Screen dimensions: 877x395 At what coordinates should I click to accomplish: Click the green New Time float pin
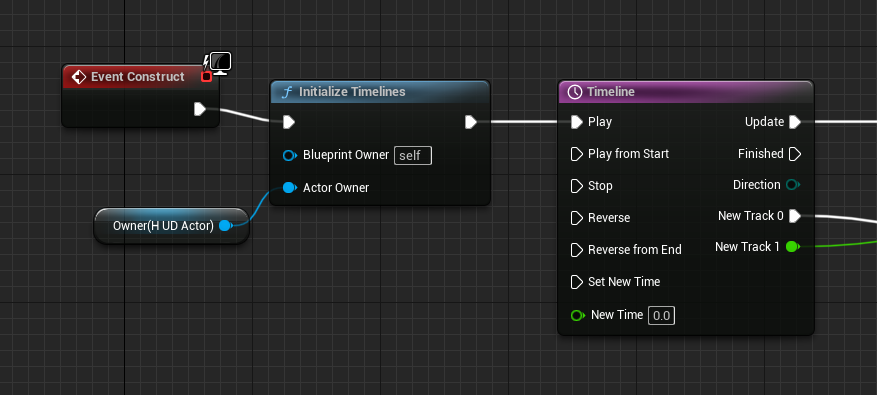pos(577,316)
